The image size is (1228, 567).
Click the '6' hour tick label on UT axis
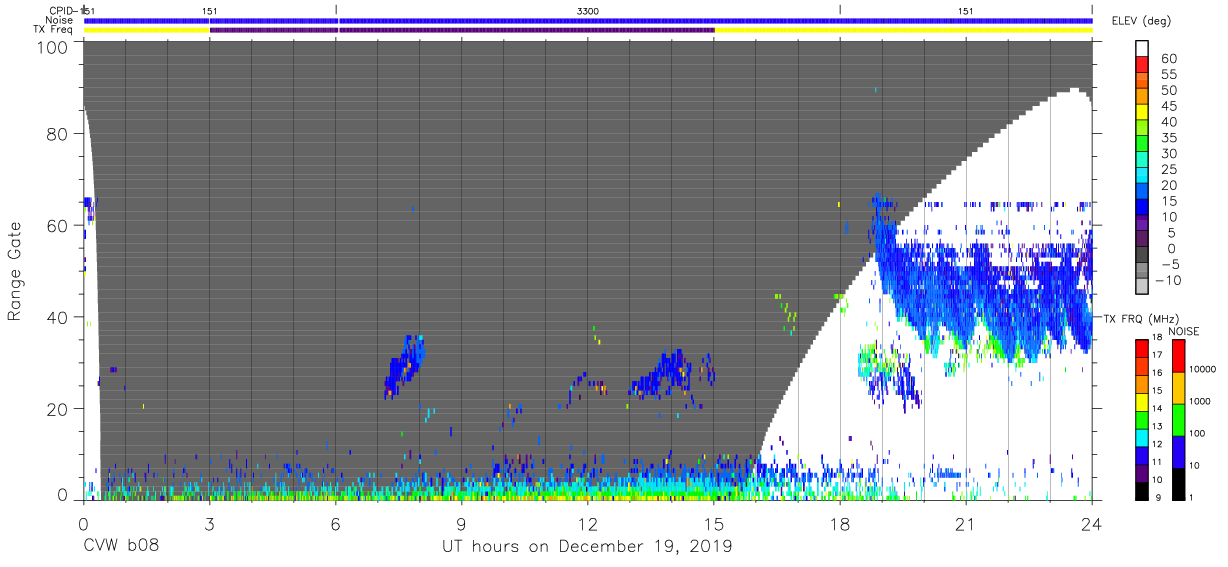click(335, 523)
